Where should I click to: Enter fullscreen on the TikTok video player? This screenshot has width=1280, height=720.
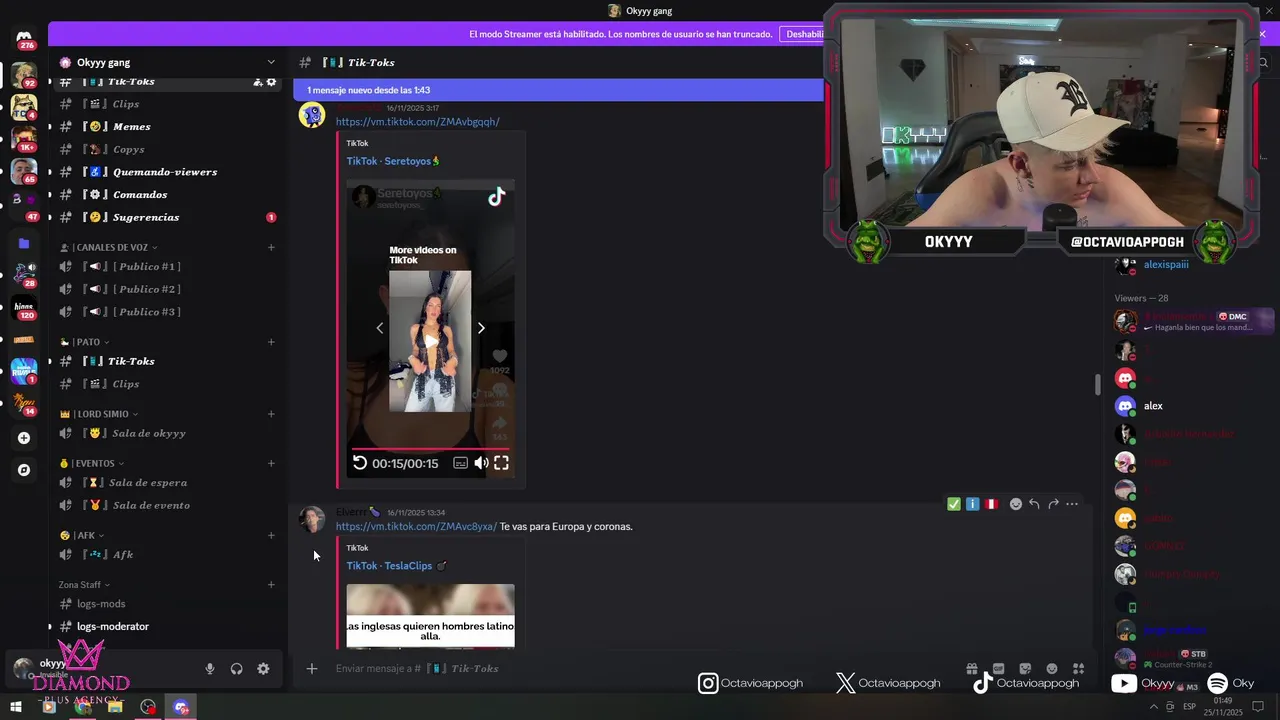pos(501,463)
